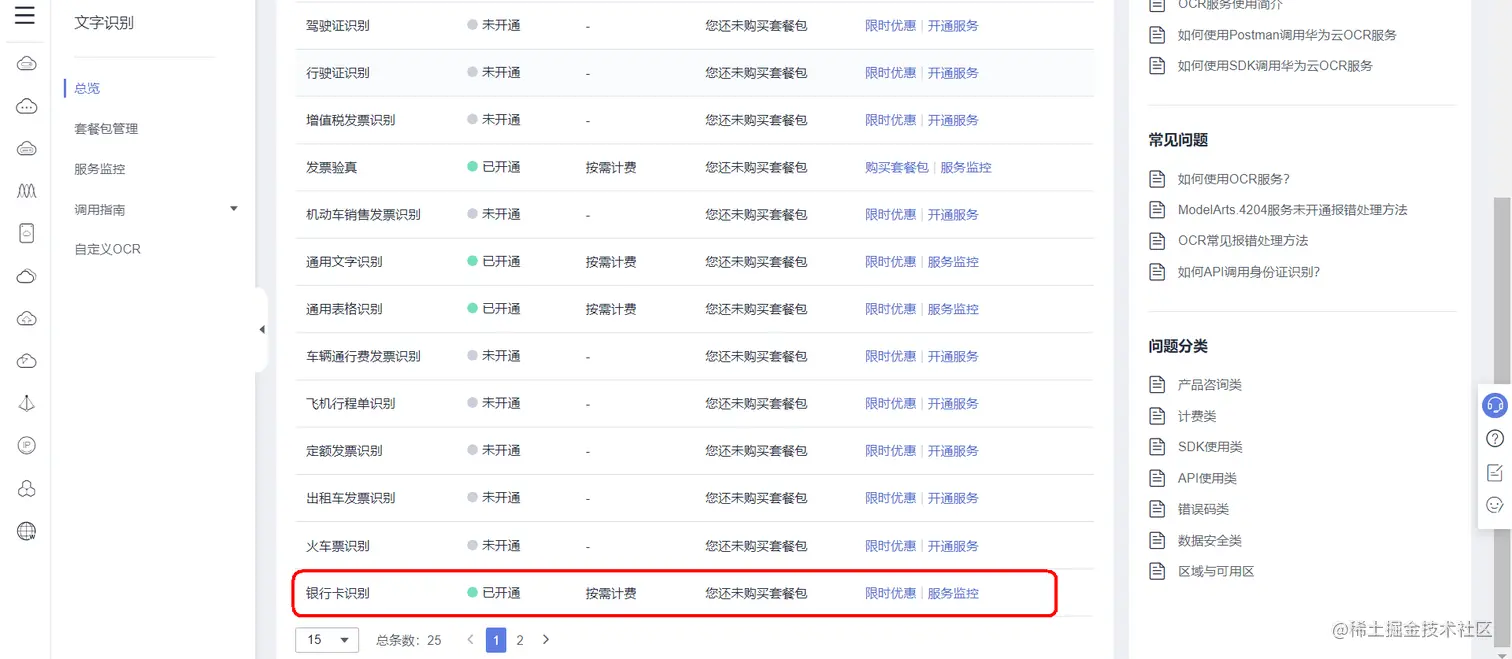
Task: Click the cloud with upload arrow icon
Action: tap(27, 319)
